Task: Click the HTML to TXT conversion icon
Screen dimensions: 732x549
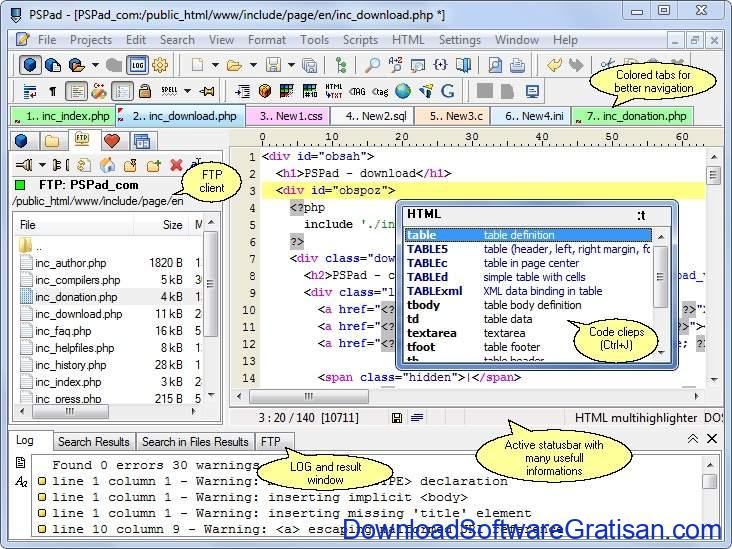Action: 334,91
